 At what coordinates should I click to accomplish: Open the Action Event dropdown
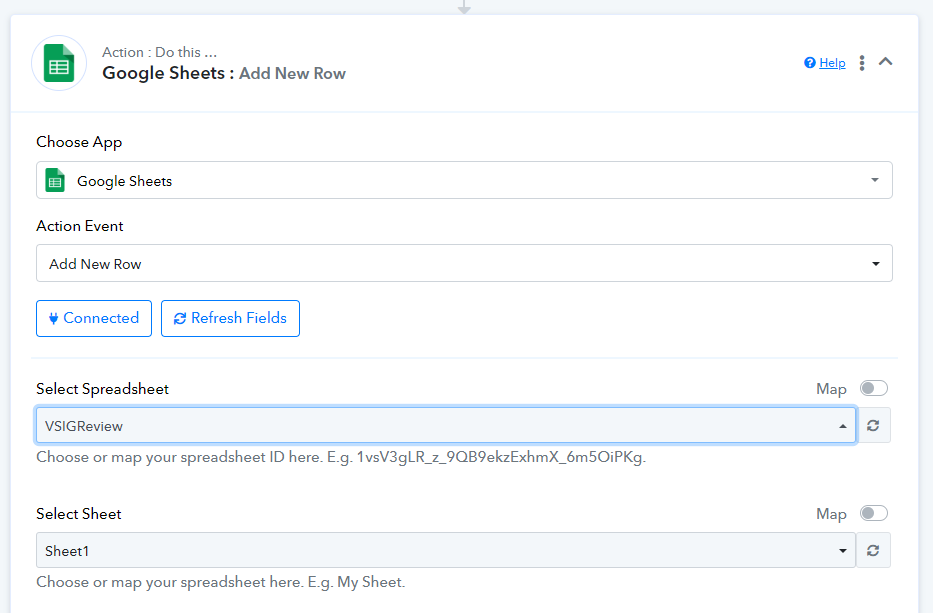[464, 263]
